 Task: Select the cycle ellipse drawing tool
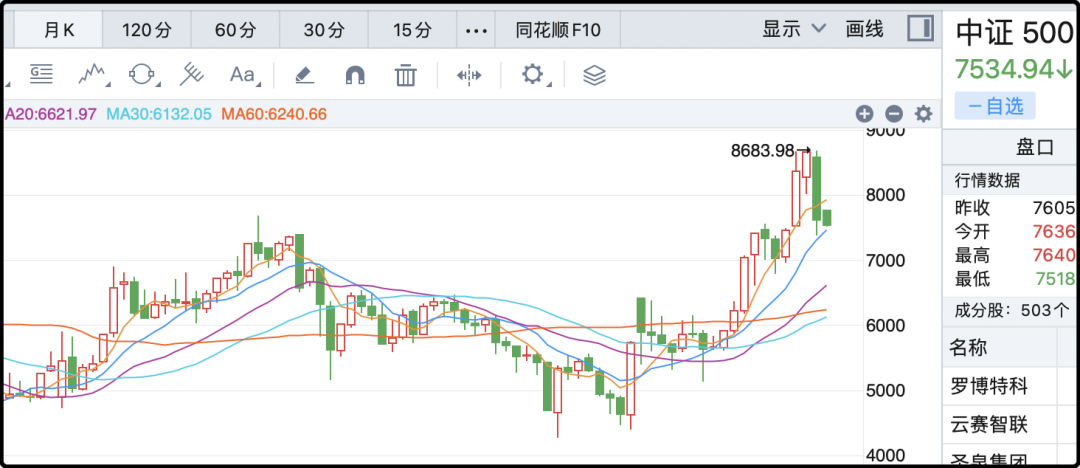click(x=142, y=74)
